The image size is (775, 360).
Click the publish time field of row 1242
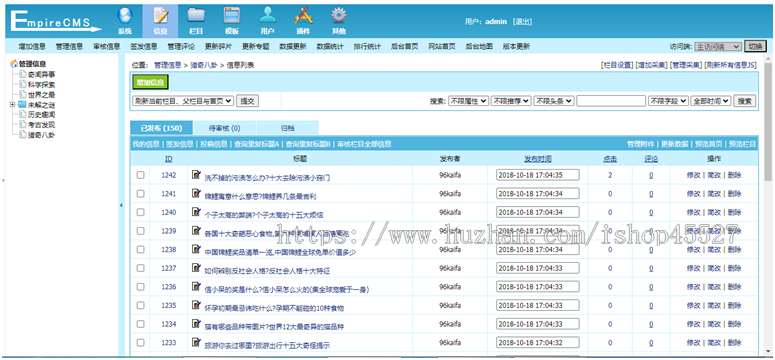coord(538,175)
